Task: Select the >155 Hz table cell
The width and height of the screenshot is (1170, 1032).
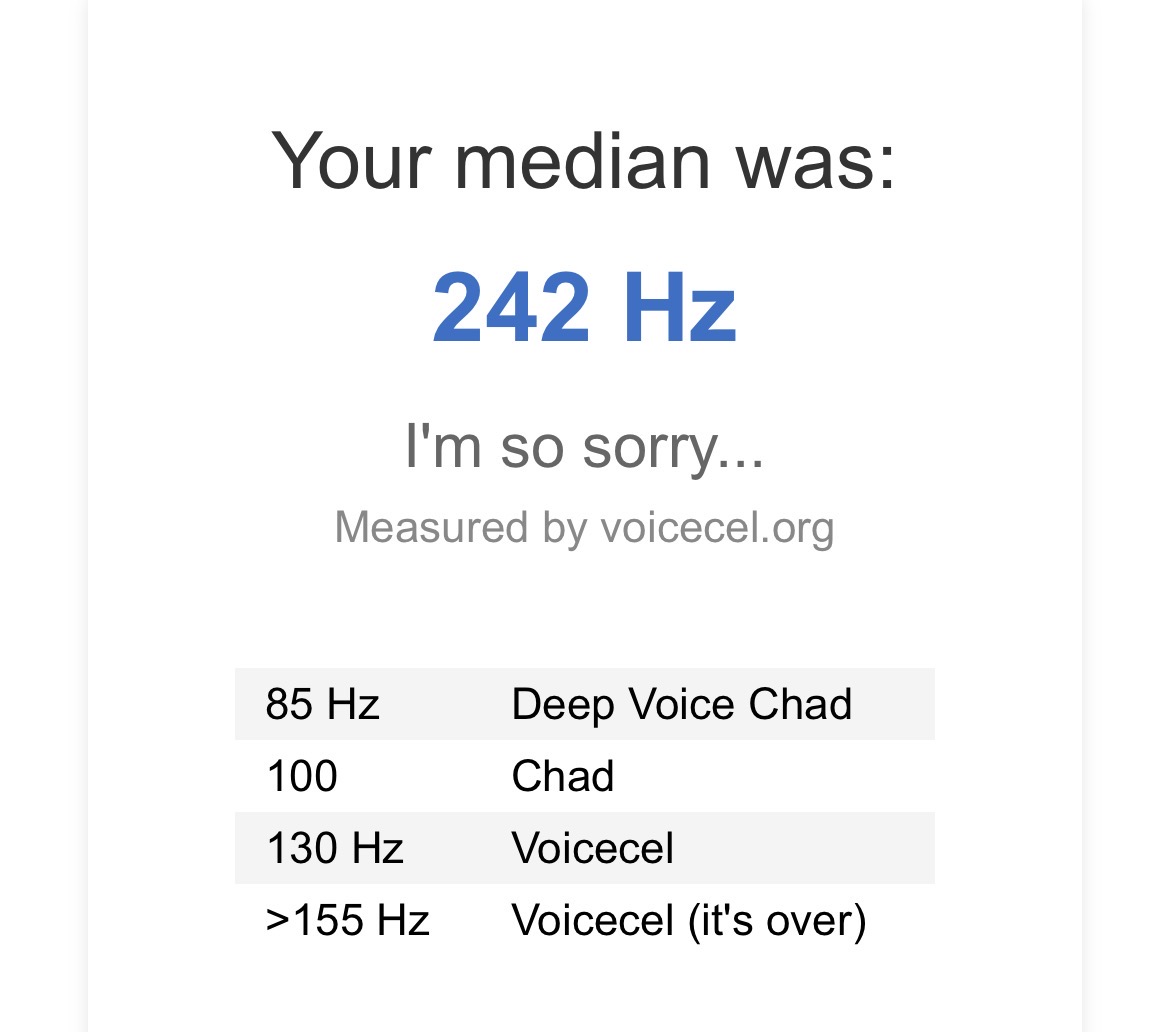Action: tap(348, 921)
